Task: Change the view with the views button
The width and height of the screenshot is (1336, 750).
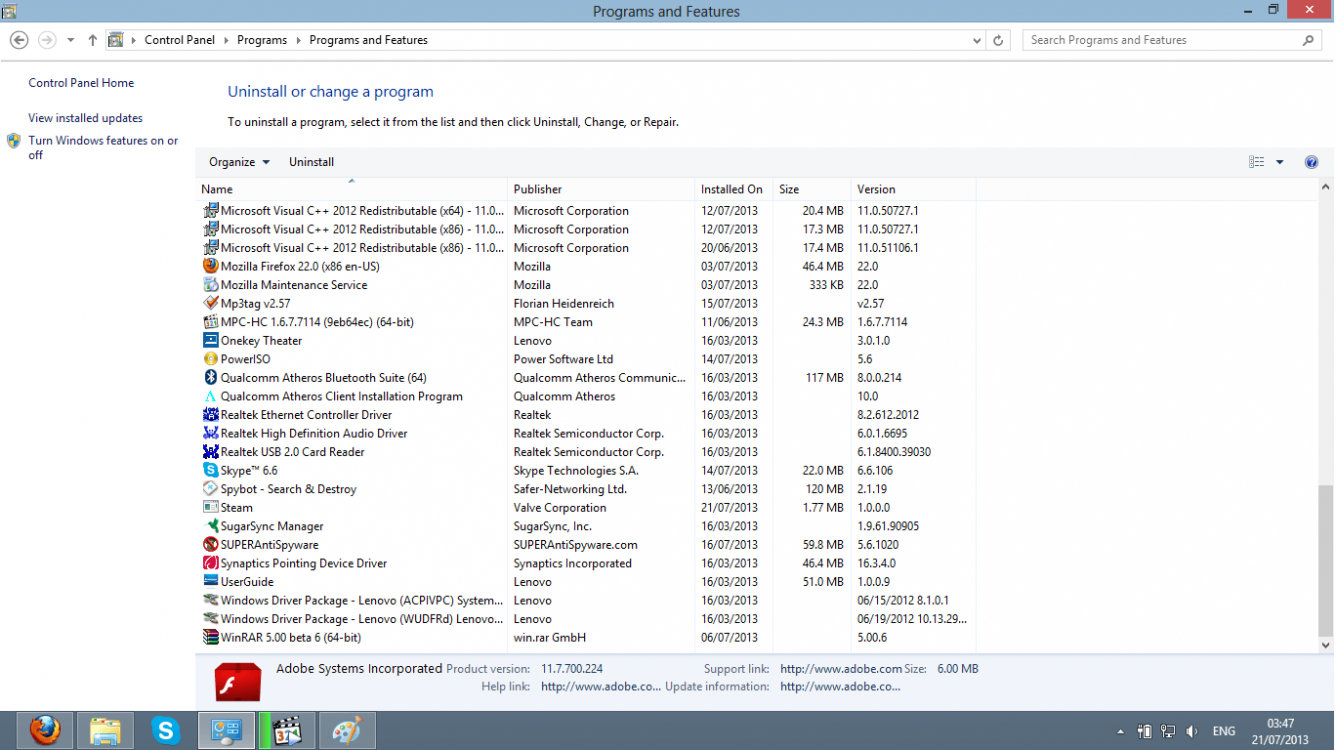Action: 1257,162
